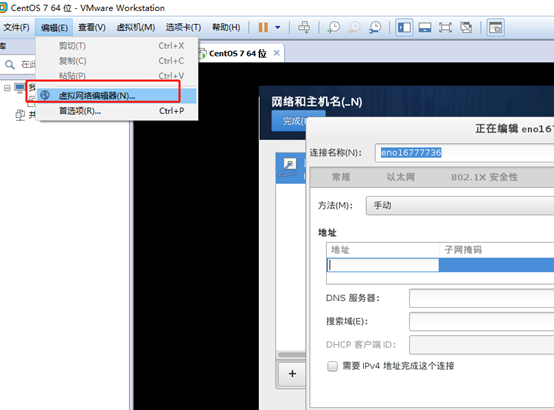The image size is (554, 410).
Task: Enable 需要 IPv4 地址完成这个连接 checkbox
Action: pos(332,366)
